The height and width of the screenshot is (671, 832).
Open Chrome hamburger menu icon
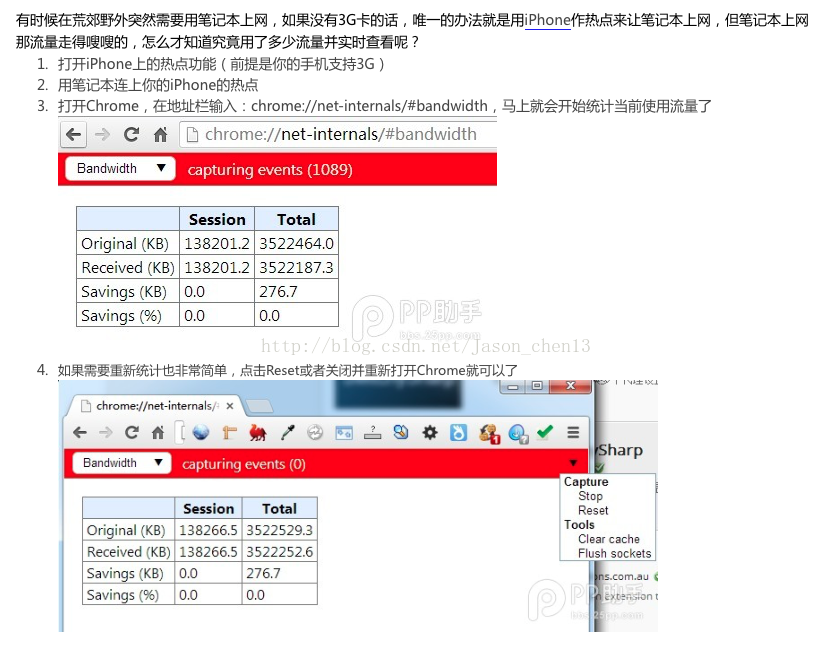(x=573, y=433)
